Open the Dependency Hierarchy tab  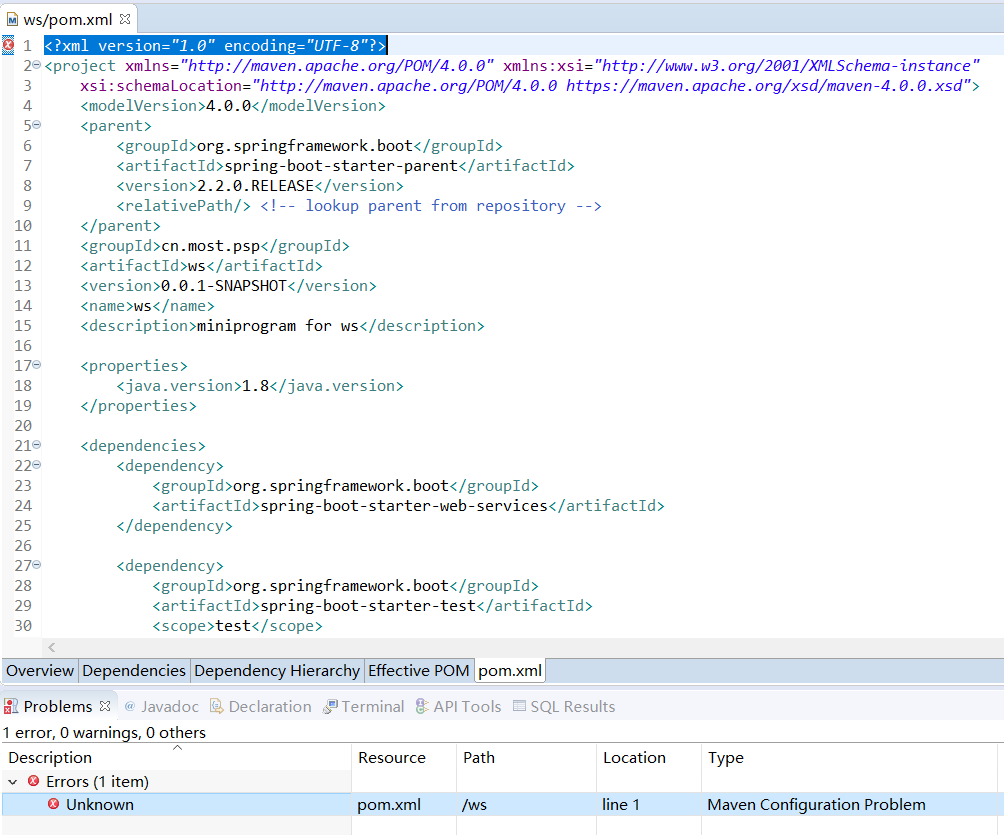(x=276, y=670)
